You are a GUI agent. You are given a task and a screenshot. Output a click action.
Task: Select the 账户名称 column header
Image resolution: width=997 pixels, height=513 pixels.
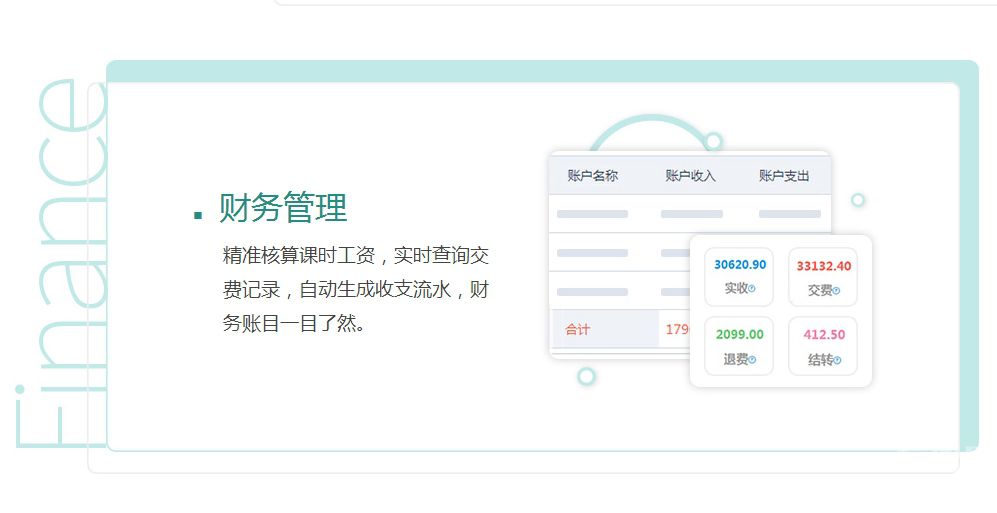(592, 176)
